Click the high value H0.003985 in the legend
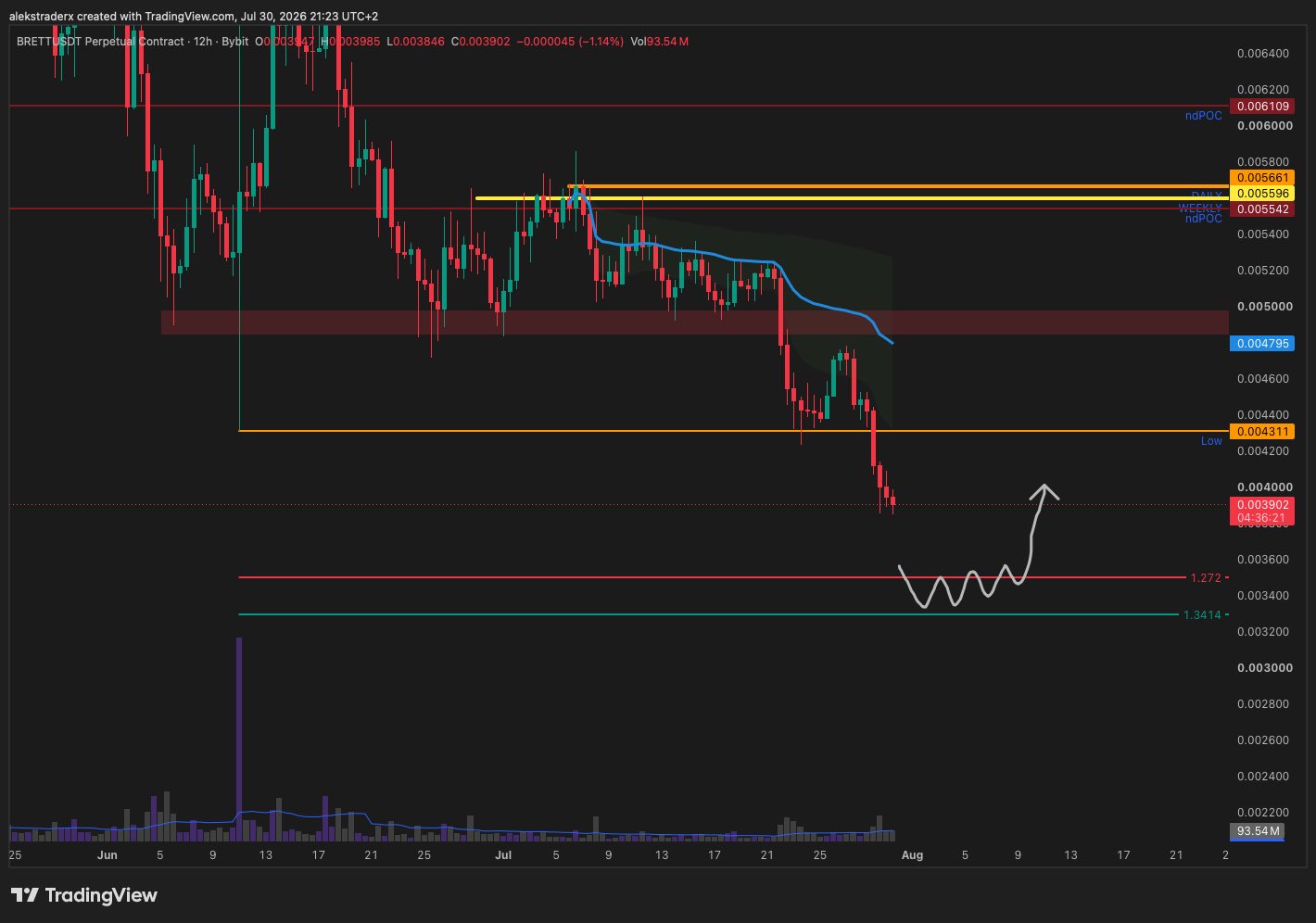Image resolution: width=1316 pixels, height=923 pixels. [351, 42]
